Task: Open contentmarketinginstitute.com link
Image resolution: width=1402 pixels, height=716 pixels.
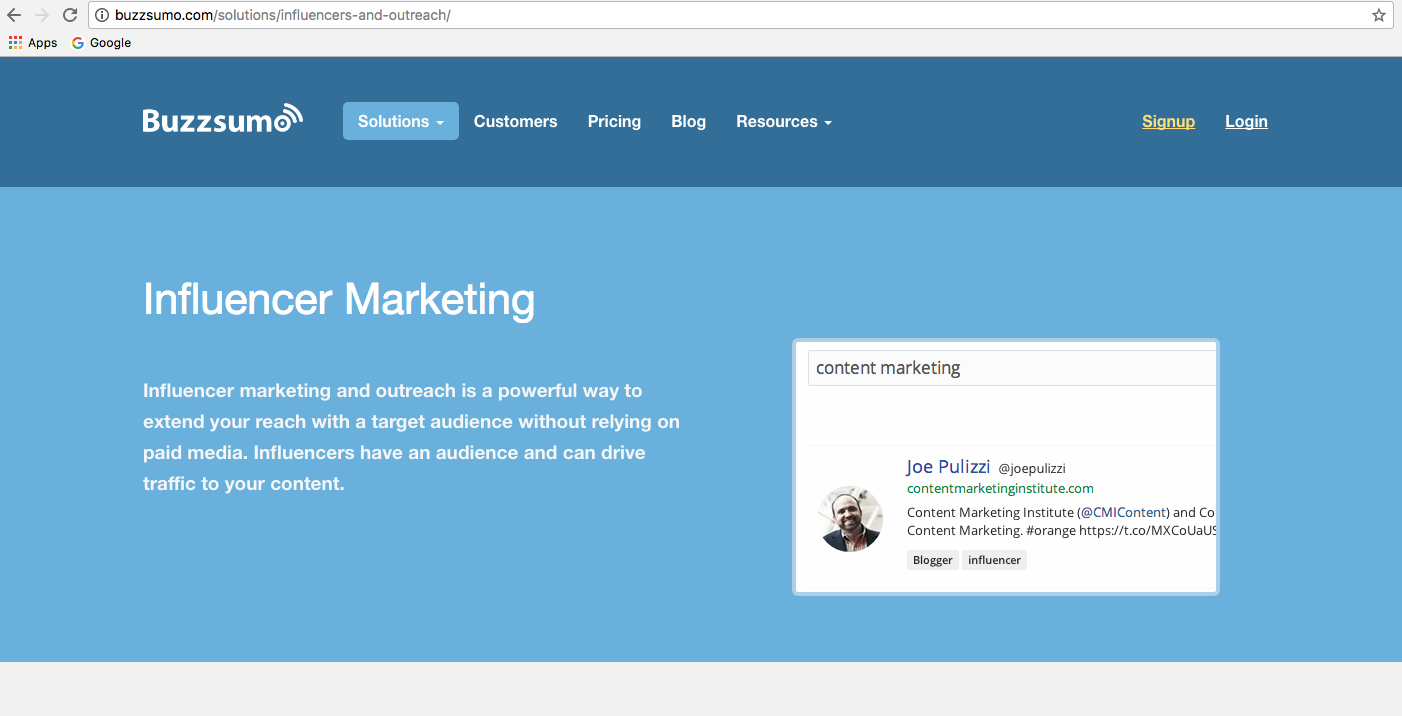Action: click(1000, 489)
